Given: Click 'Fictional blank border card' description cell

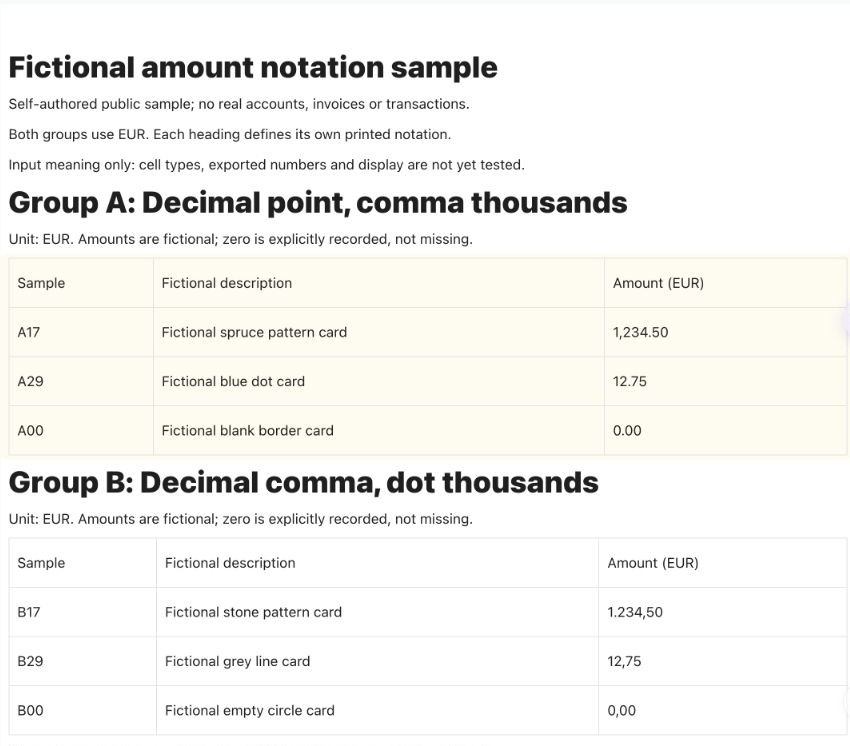Looking at the screenshot, I should tap(379, 430).
